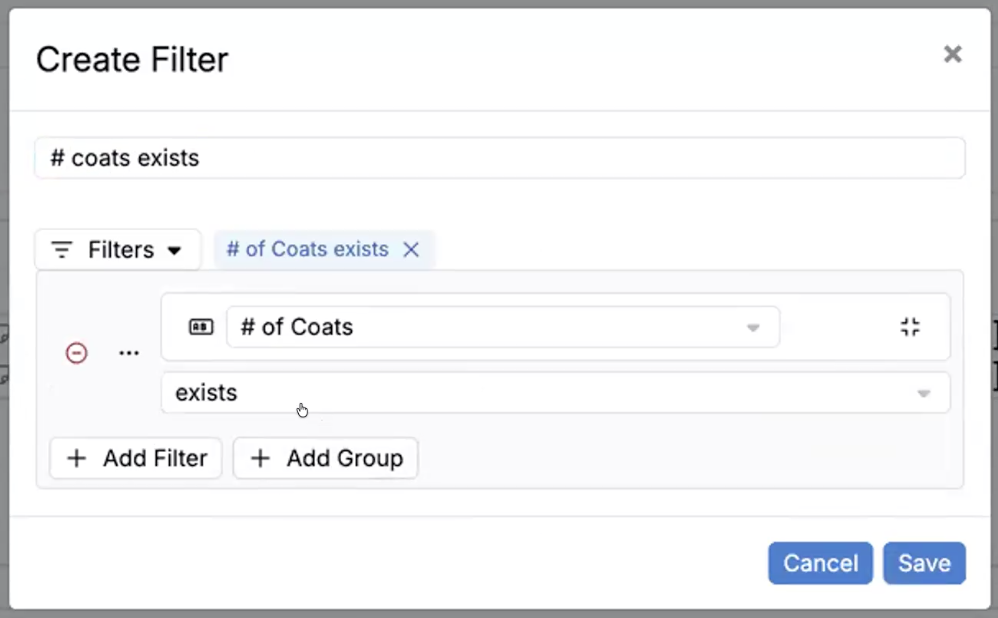Click the text field type icon beside # of Coats

[x=201, y=327]
